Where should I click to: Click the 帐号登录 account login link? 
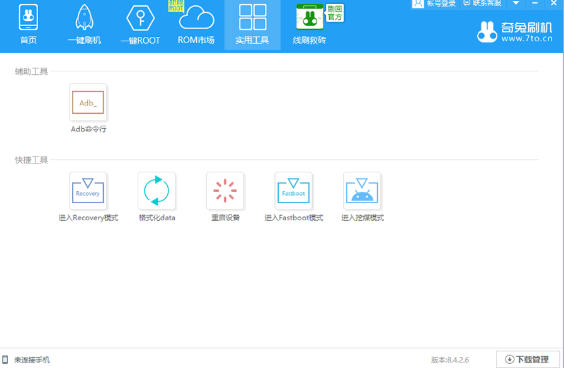point(433,4)
